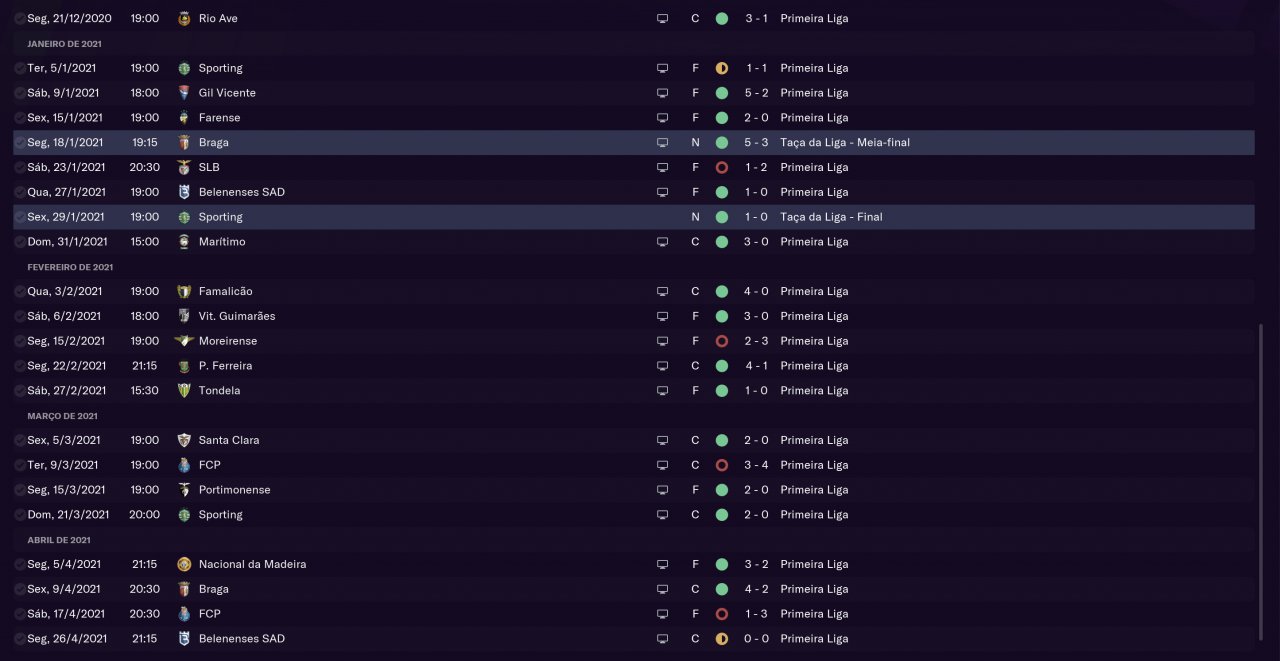The height and width of the screenshot is (661, 1280).
Task: Click the Farense club badge
Action: pos(183,118)
